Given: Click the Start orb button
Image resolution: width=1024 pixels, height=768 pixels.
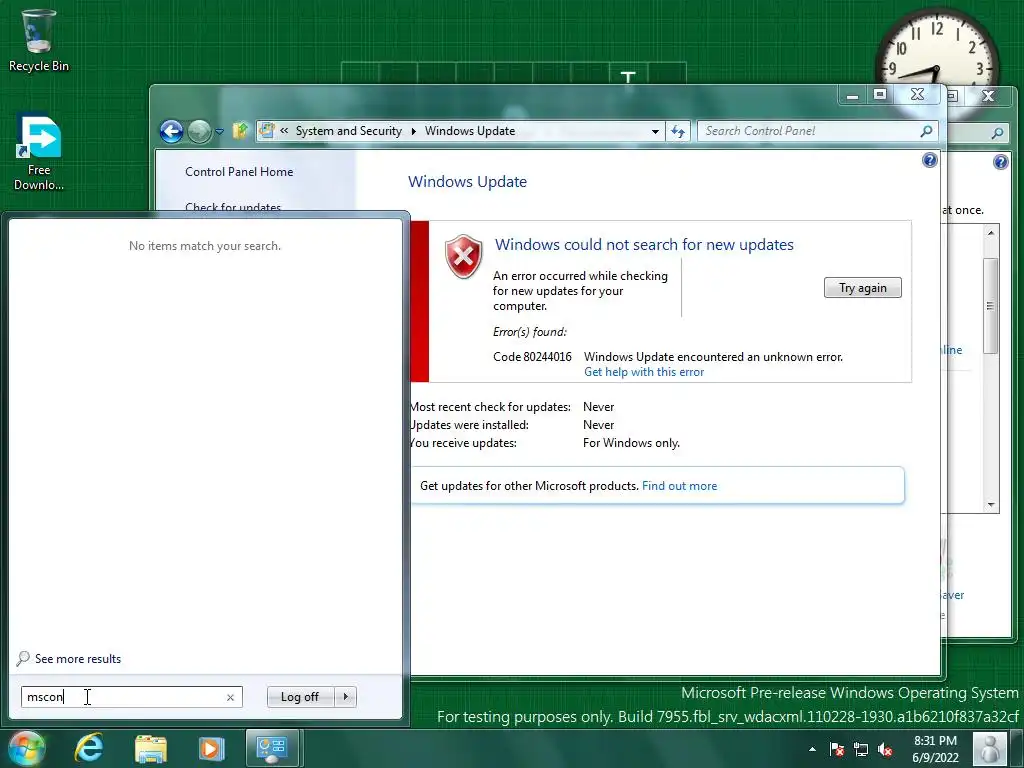Looking at the screenshot, I should 26,748.
